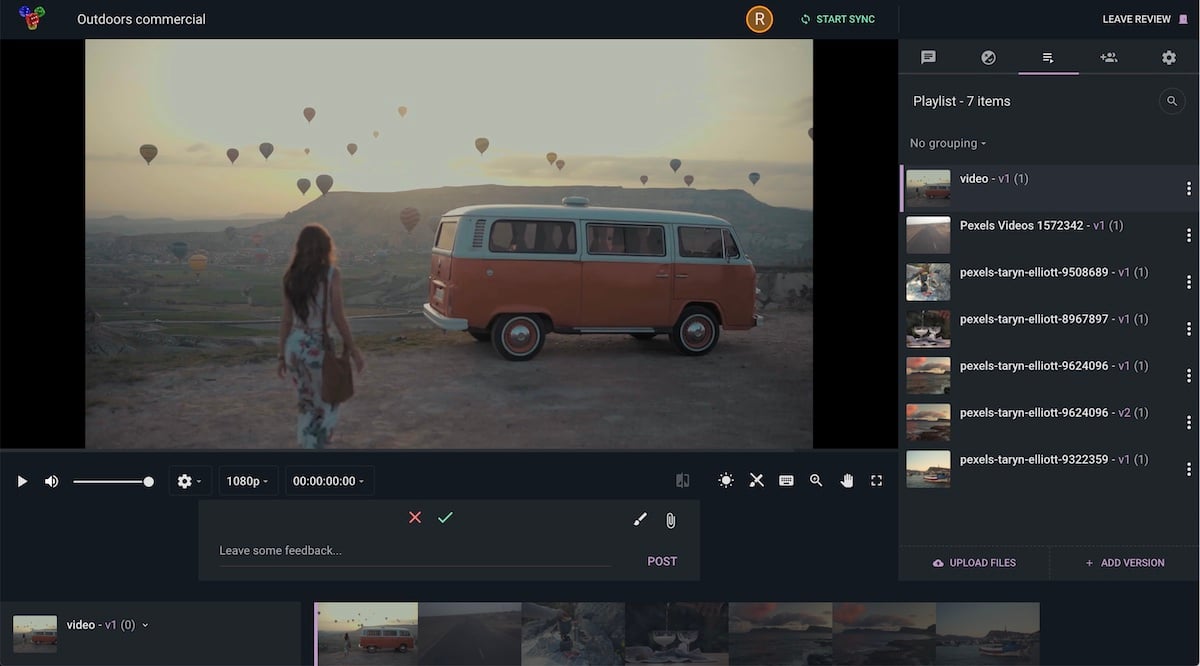Switch to the comments tab
The height and width of the screenshot is (666, 1200).
point(928,57)
